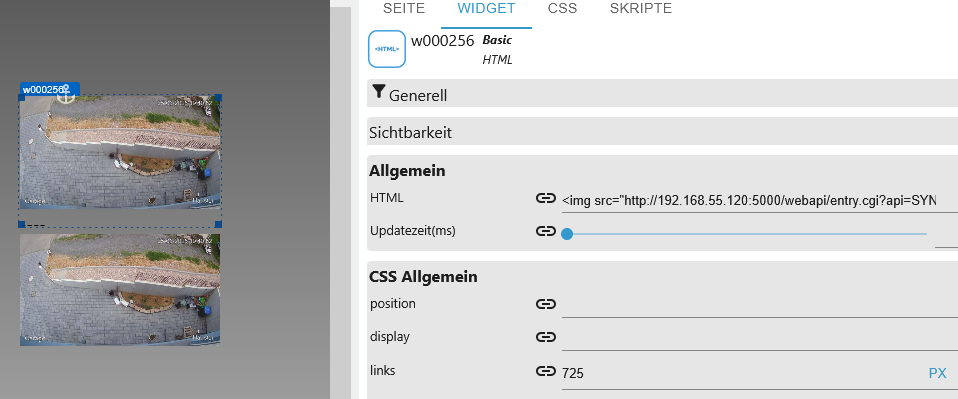Click the link icon beside Updatezeit(ms)

(546, 231)
